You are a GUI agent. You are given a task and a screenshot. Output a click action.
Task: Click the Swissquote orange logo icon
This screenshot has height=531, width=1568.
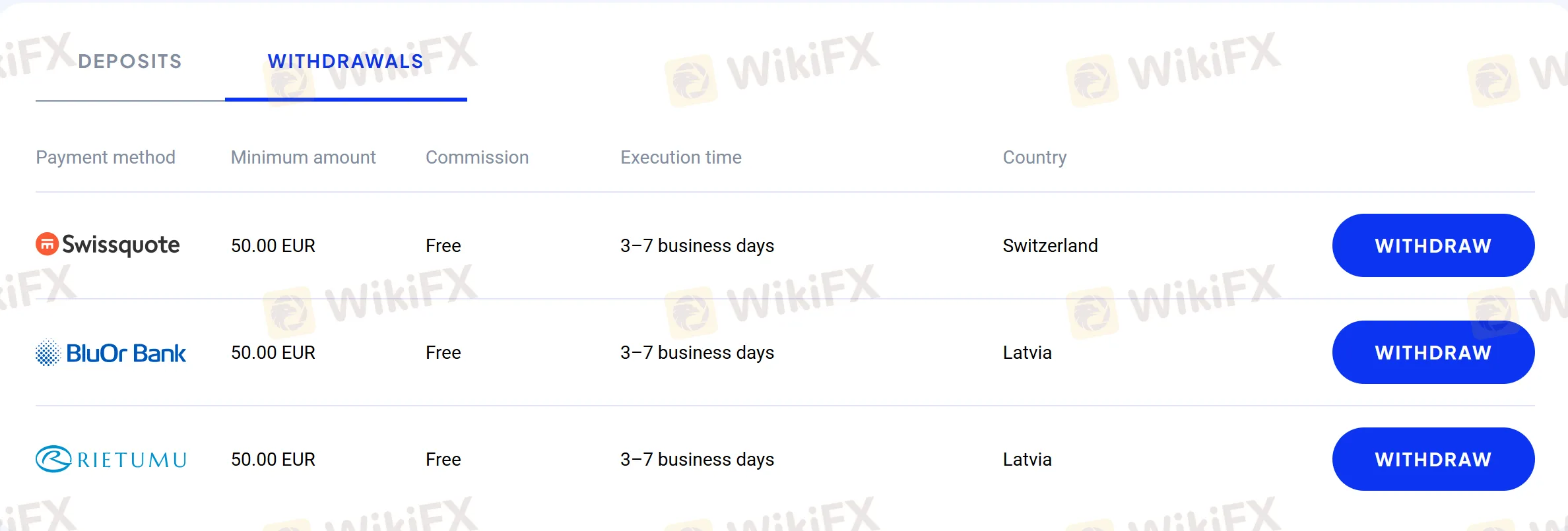pyautogui.click(x=47, y=244)
